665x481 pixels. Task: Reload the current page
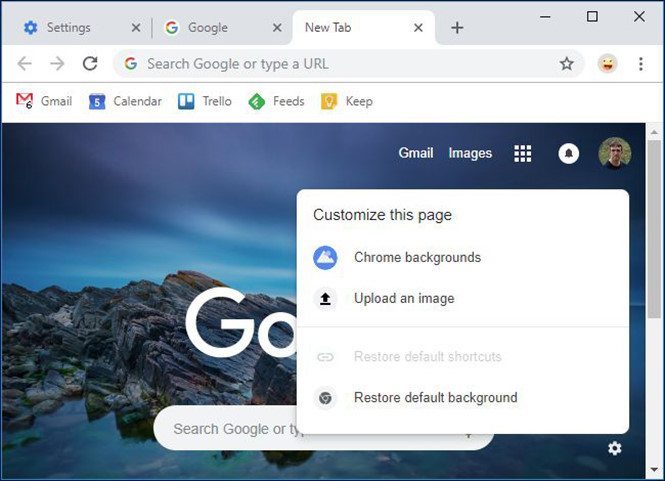click(x=90, y=64)
